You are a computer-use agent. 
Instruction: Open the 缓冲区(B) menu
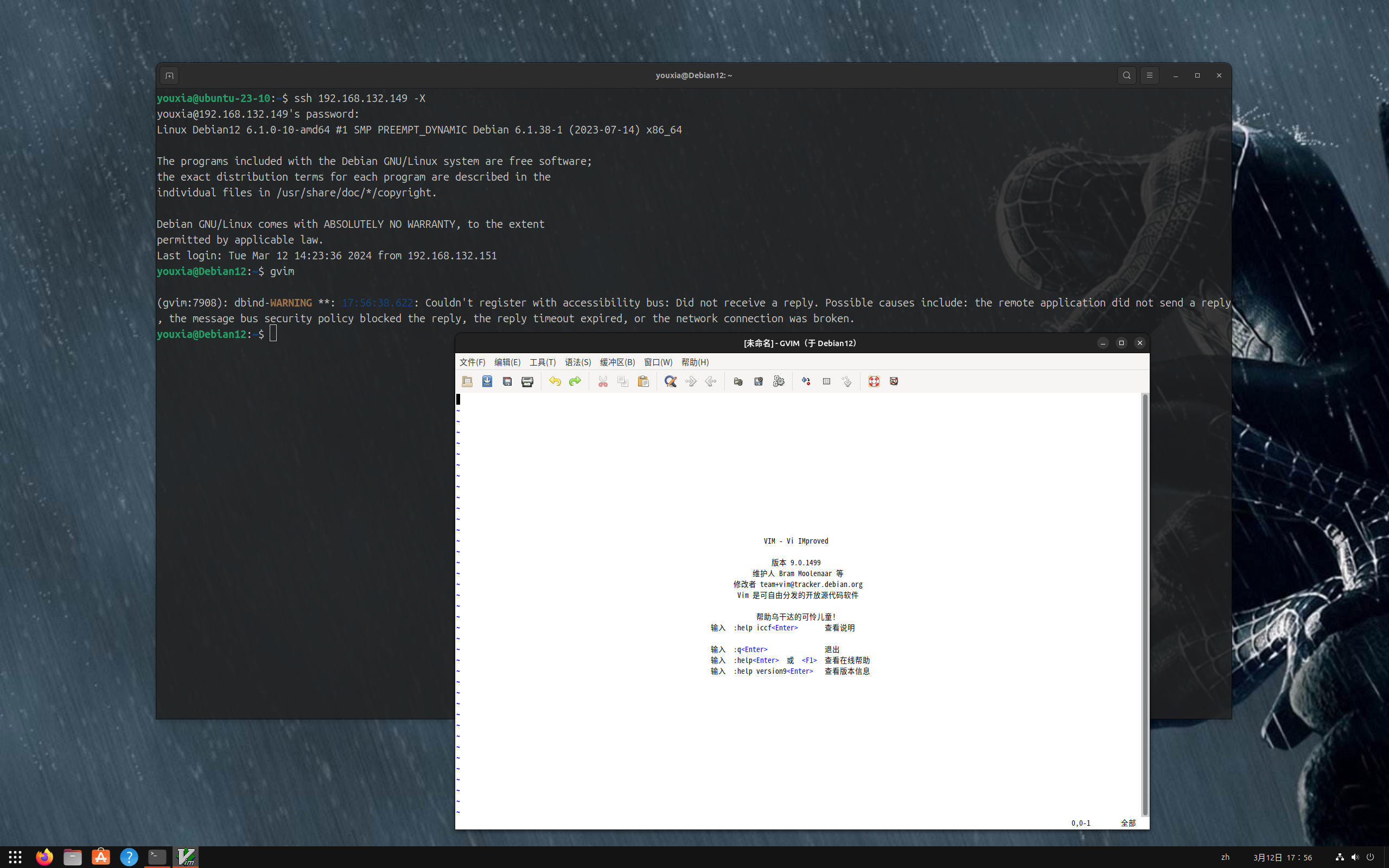616,362
